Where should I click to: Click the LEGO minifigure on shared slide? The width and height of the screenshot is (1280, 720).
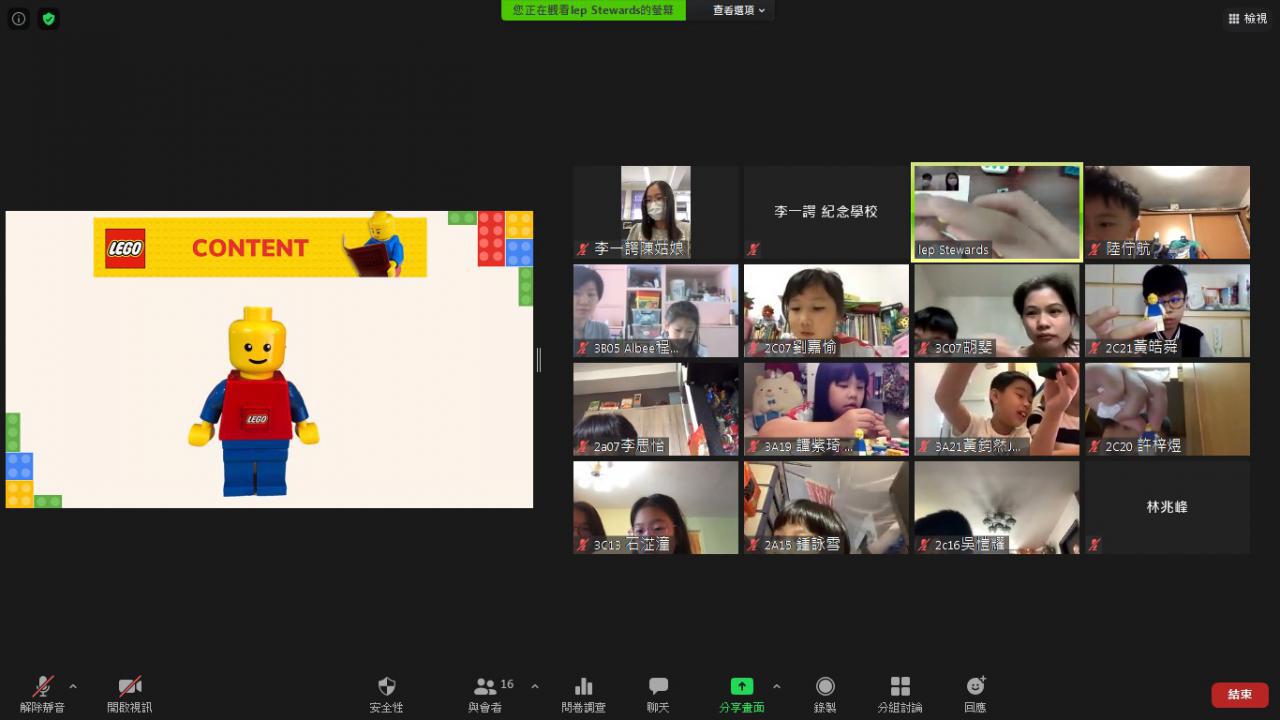pos(254,400)
